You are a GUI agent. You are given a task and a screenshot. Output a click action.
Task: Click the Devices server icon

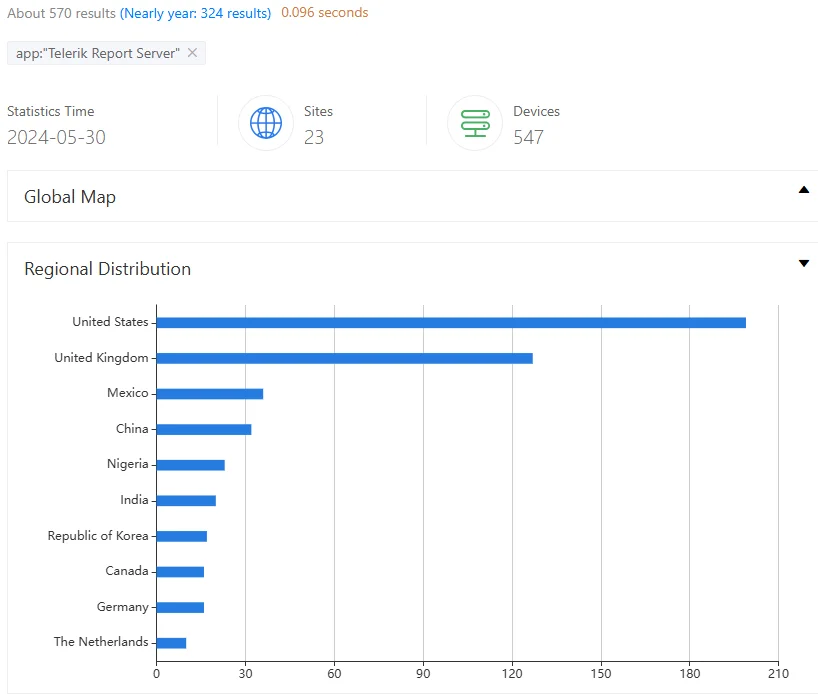click(x=475, y=123)
